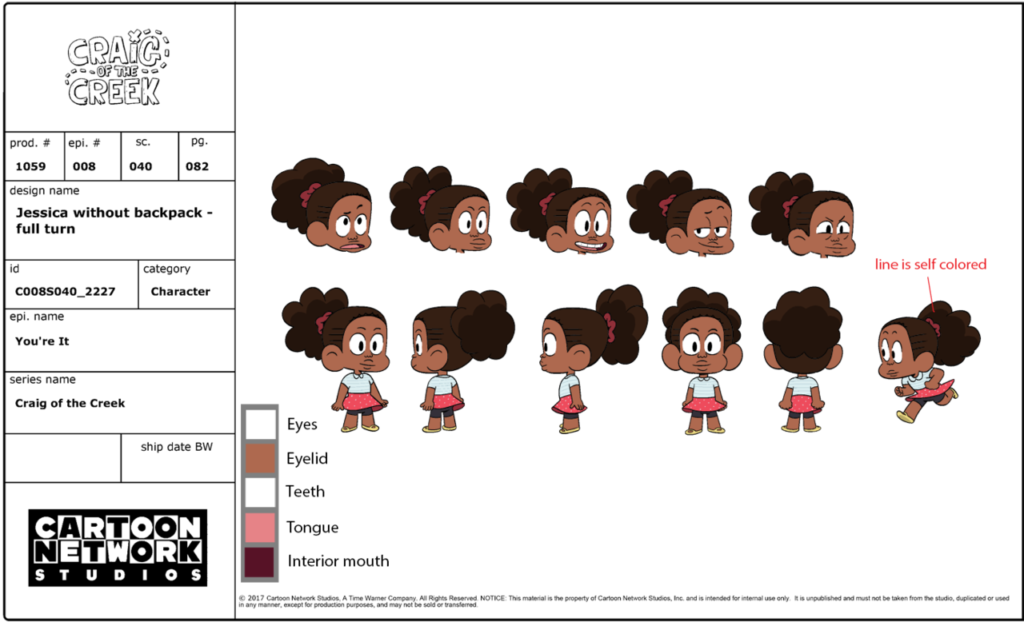Viewport: 1024px width, 622px height.
Task: Click the angry frowning head expression
Action: pos(803,214)
